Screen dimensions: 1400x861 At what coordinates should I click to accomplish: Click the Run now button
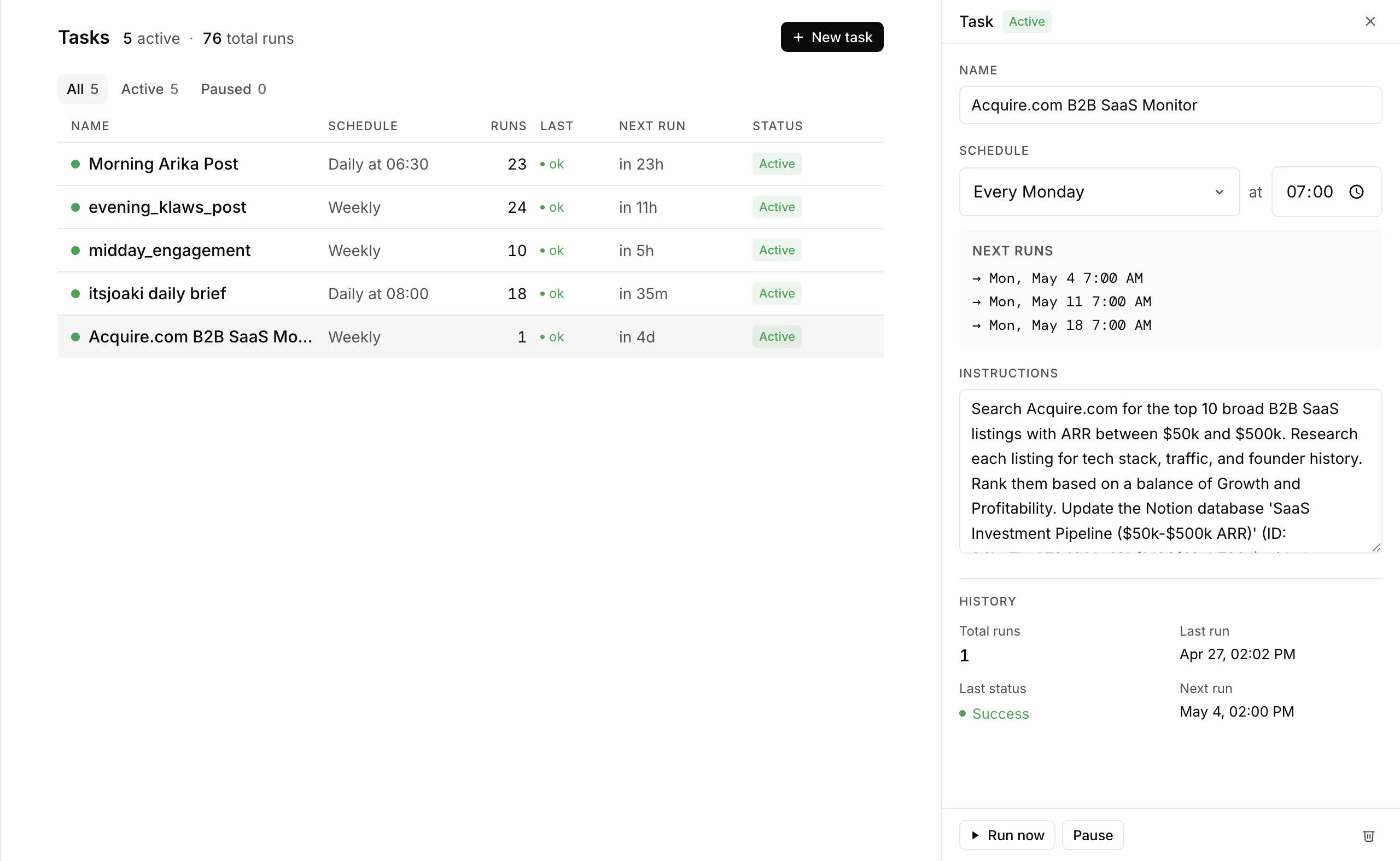(x=1007, y=835)
